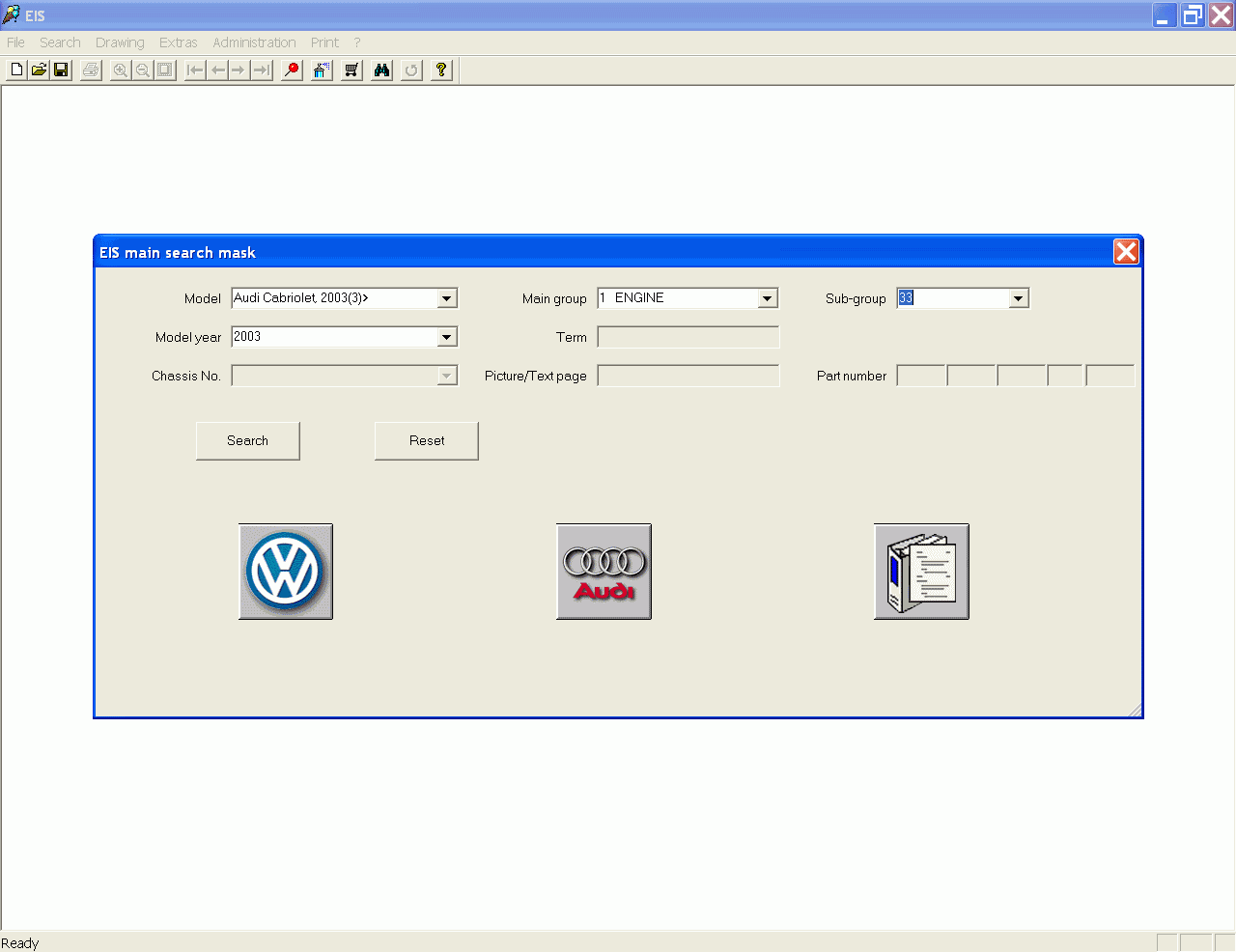
Task: Expand the Model year dropdown
Action: pyautogui.click(x=446, y=337)
